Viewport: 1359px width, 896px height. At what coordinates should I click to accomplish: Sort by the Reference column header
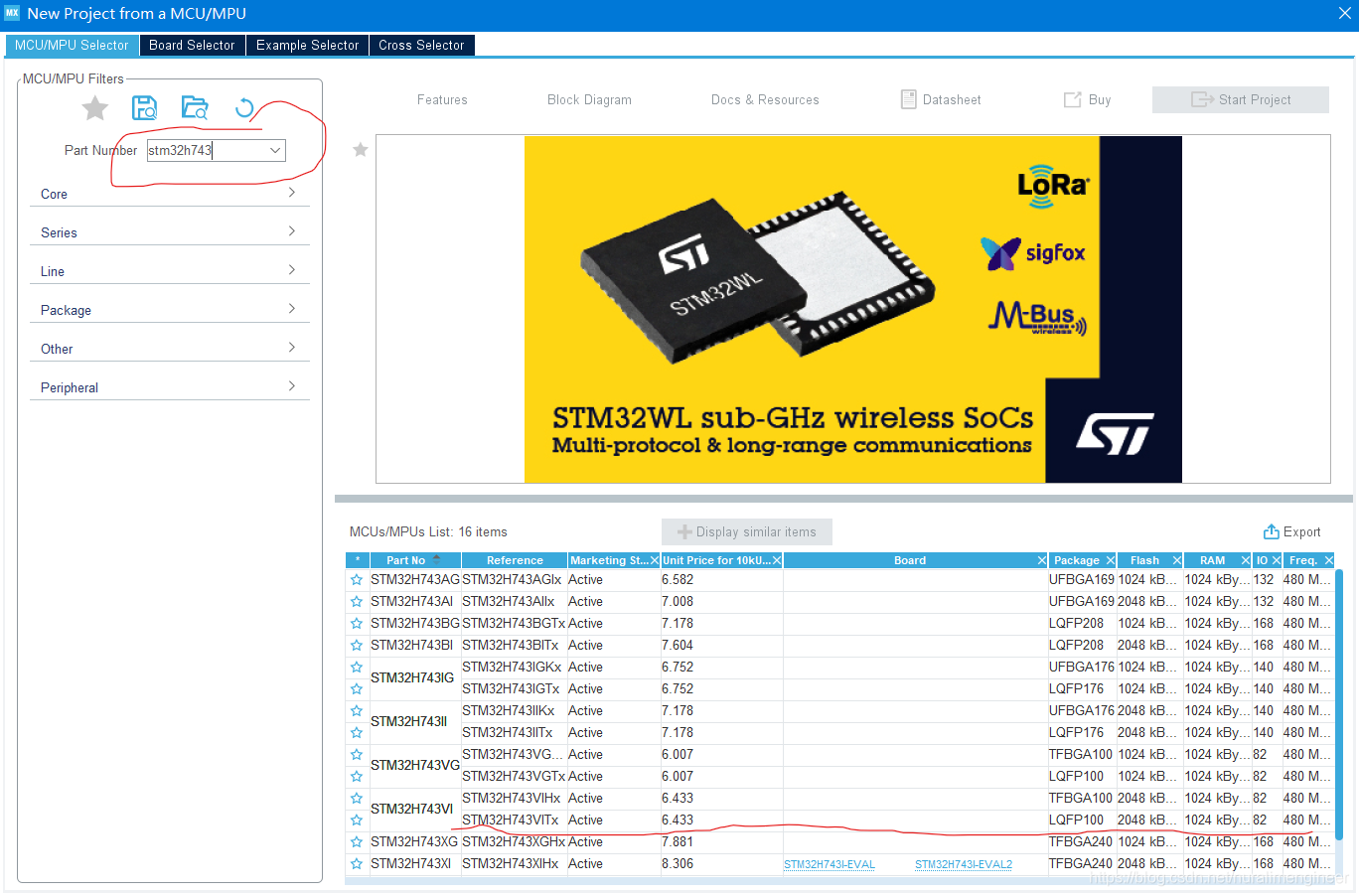515,560
